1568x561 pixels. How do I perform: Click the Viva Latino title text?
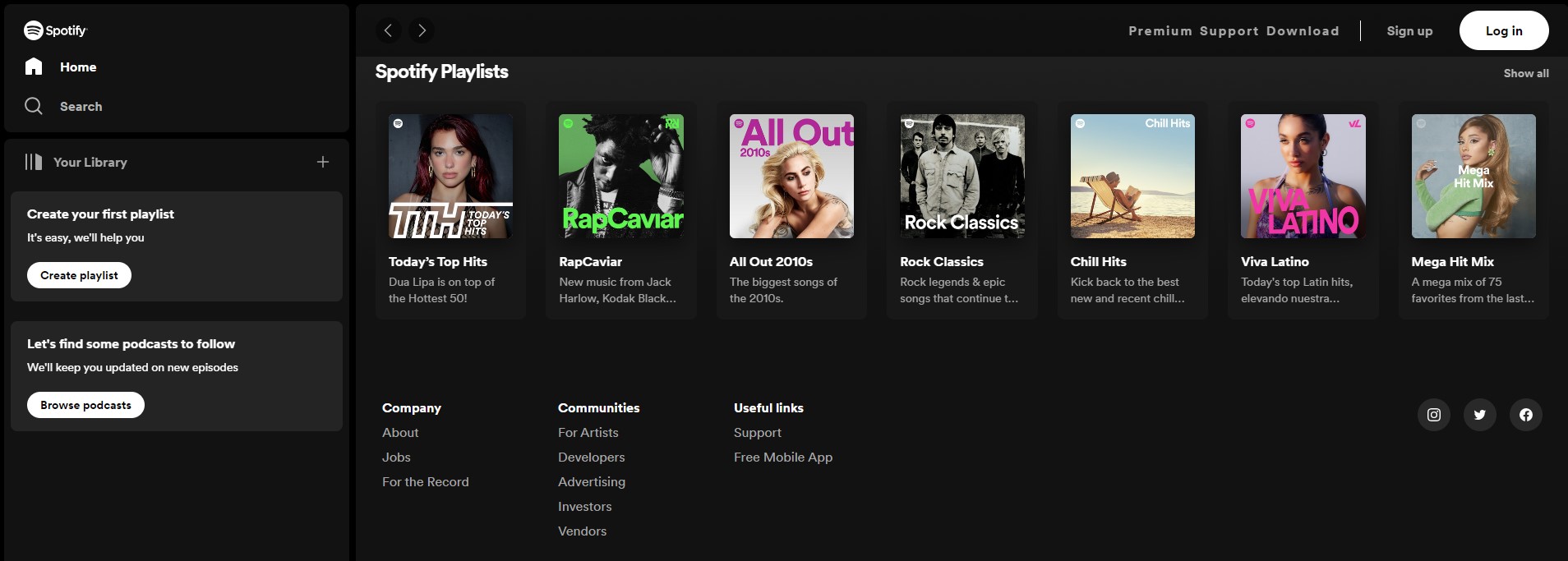click(x=1275, y=262)
